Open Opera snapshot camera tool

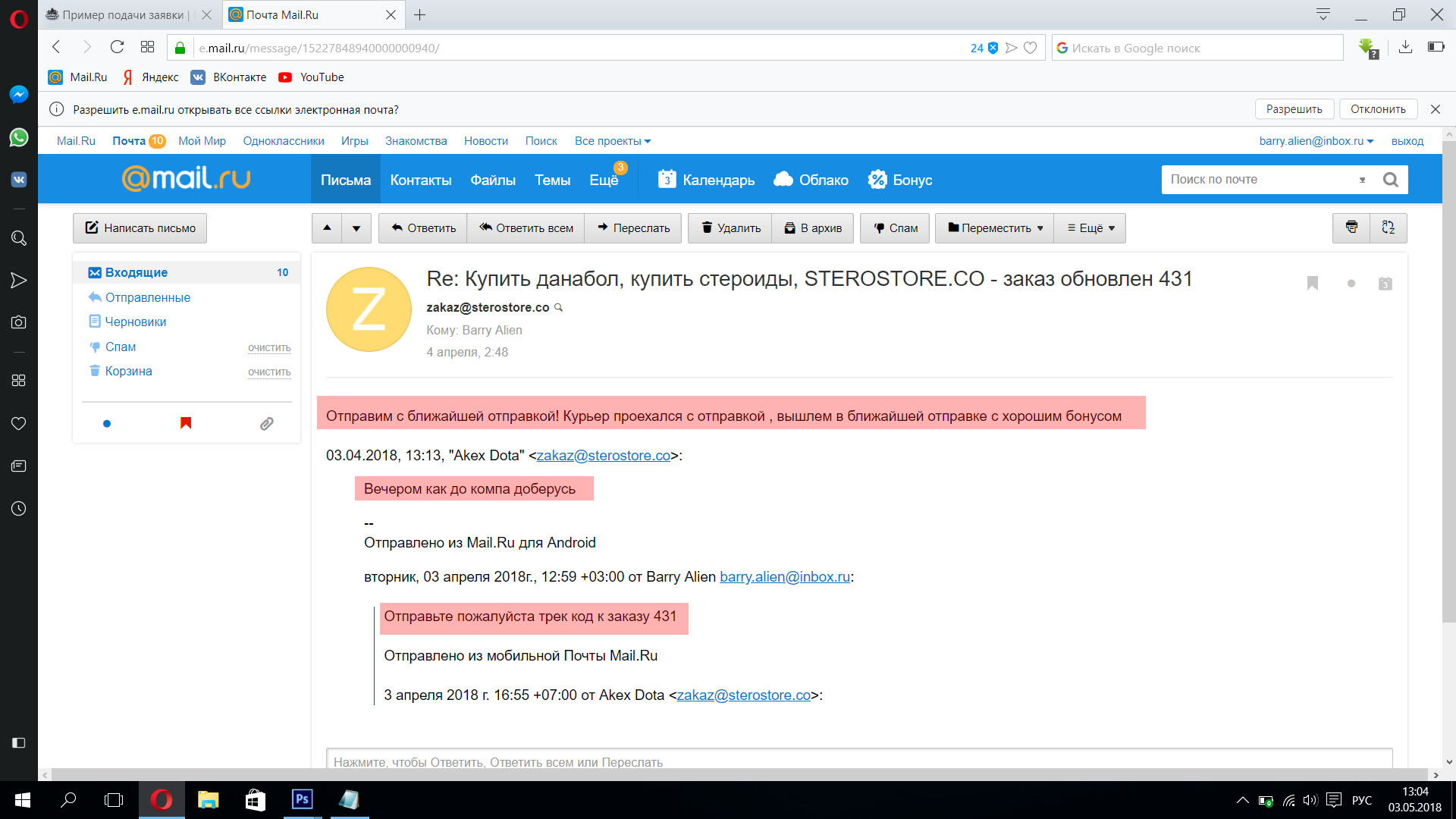point(19,322)
